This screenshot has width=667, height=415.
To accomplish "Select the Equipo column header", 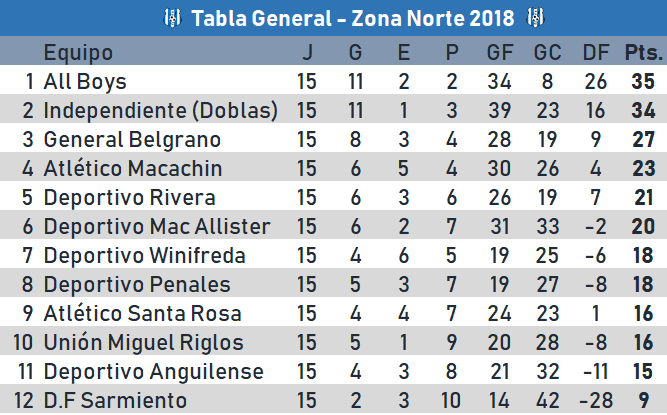I will point(79,53).
